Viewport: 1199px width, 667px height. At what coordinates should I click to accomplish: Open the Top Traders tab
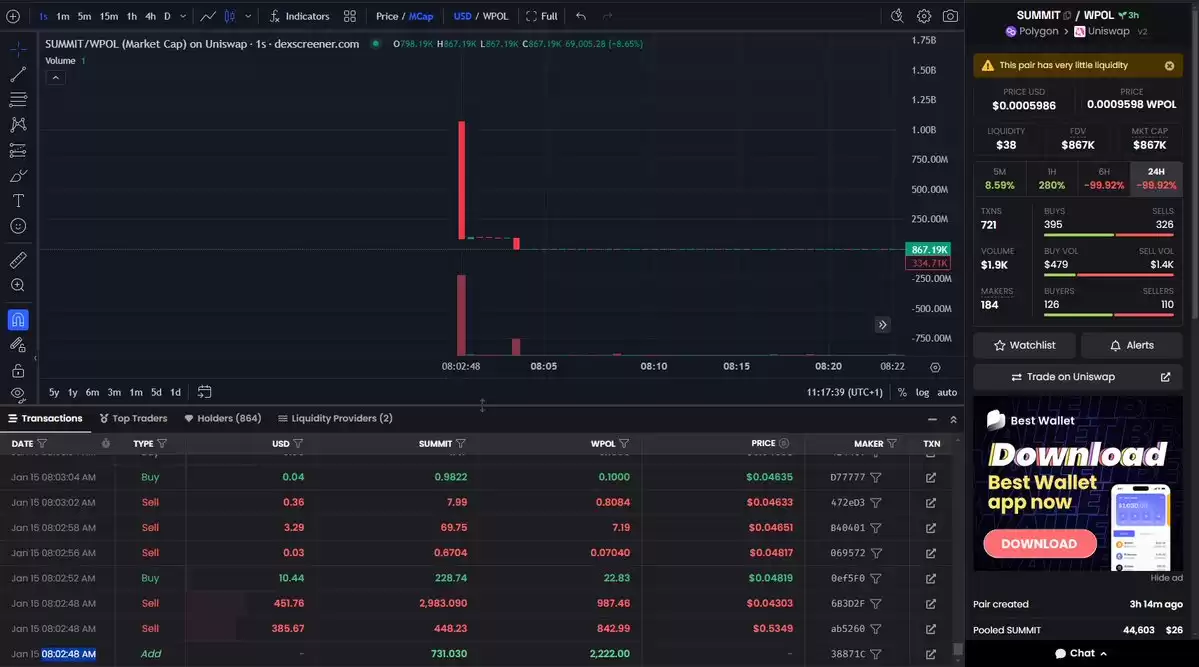[133, 418]
